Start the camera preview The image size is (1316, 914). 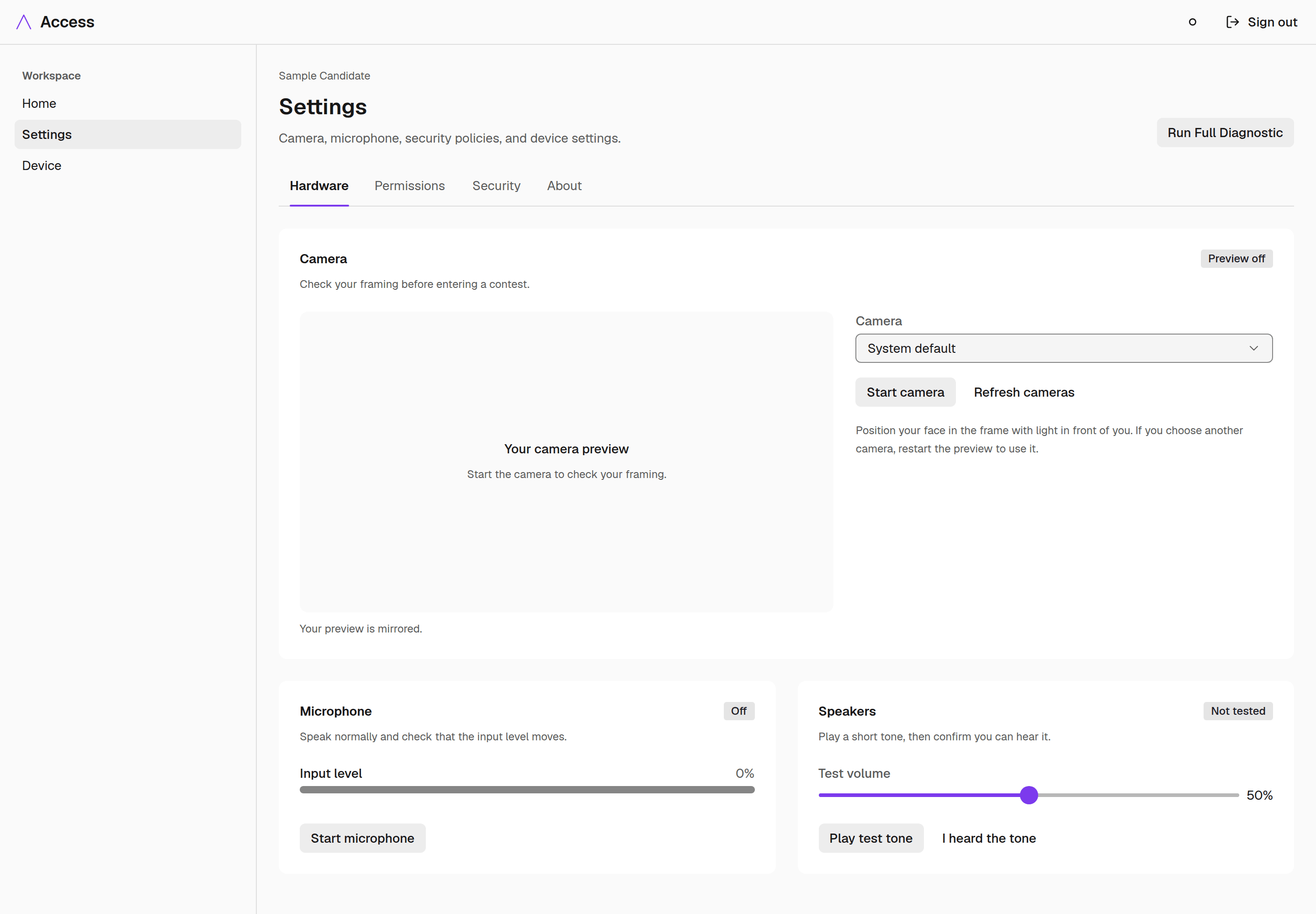click(x=905, y=392)
